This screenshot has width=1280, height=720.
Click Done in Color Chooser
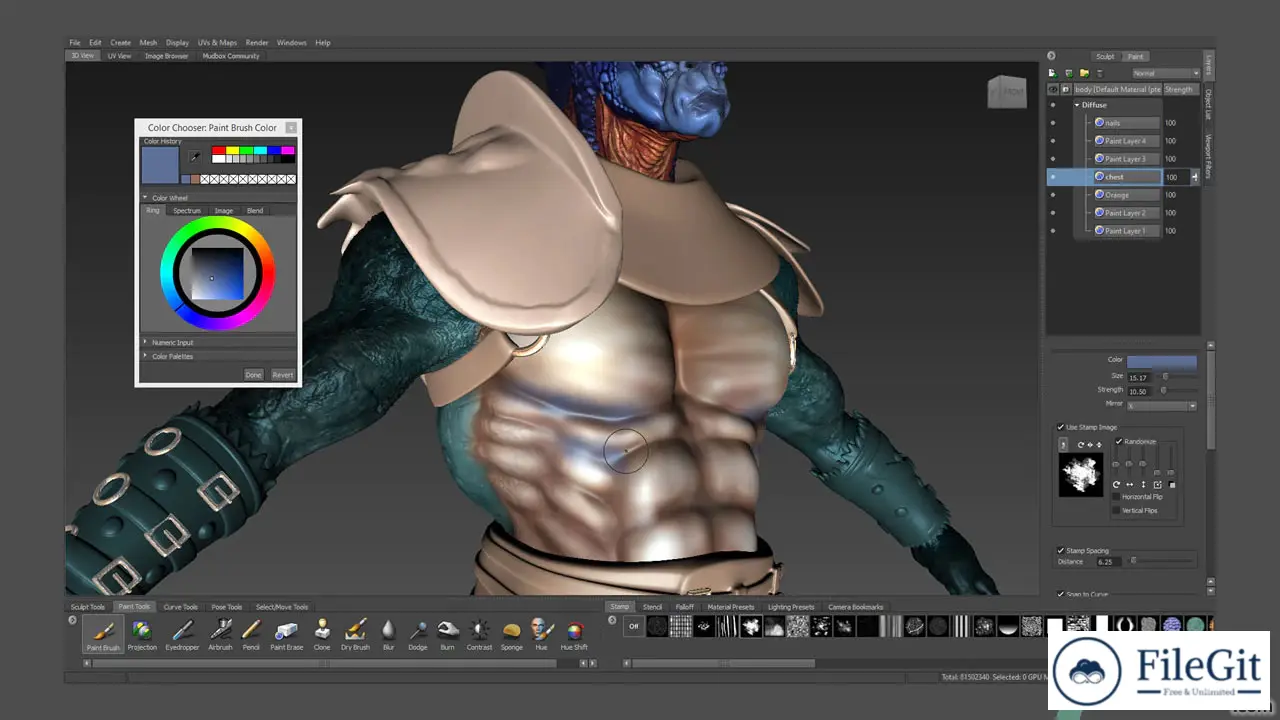click(x=253, y=375)
